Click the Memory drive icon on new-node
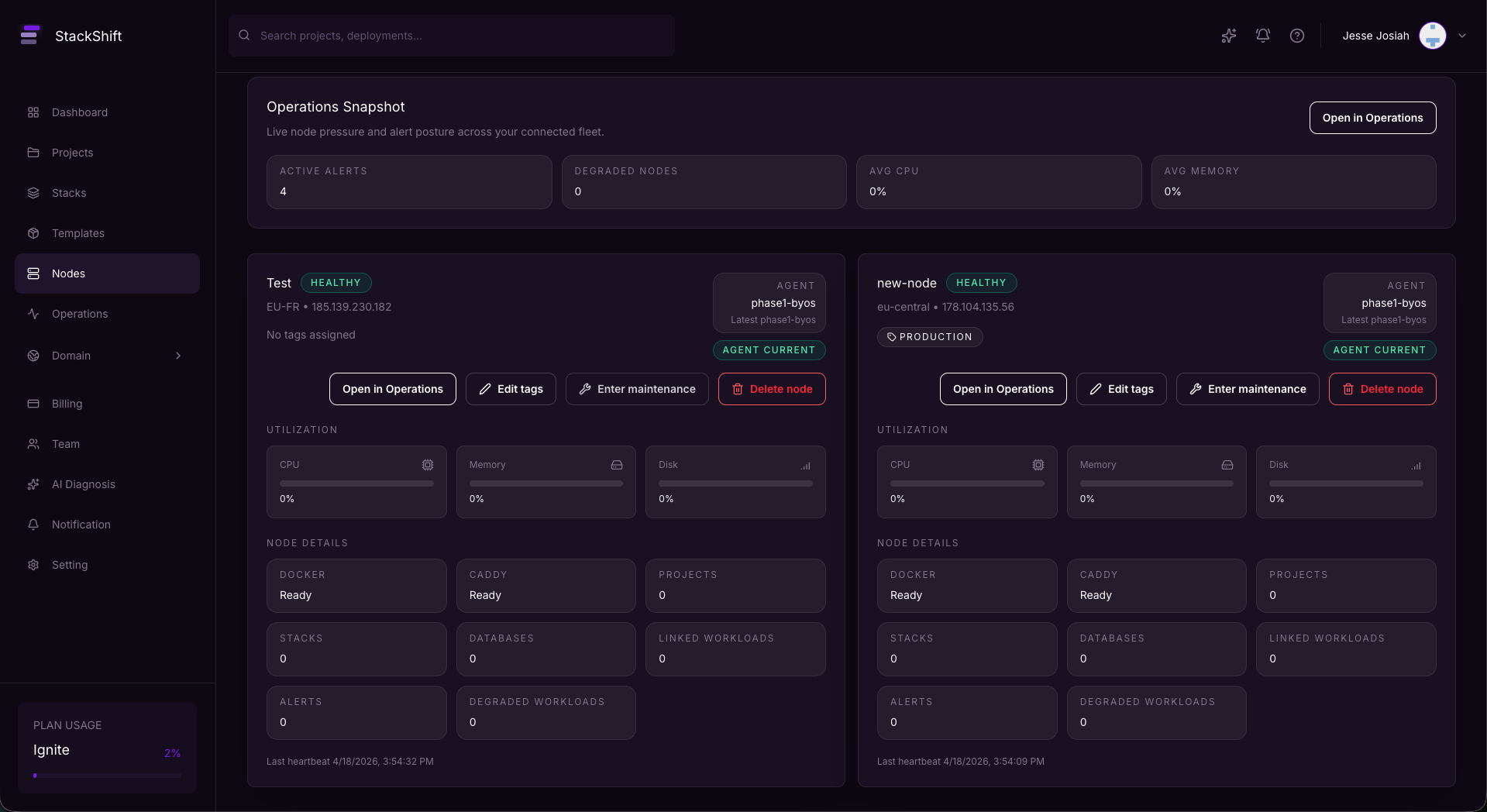The height and width of the screenshot is (812, 1487). pyautogui.click(x=1227, y=465)
